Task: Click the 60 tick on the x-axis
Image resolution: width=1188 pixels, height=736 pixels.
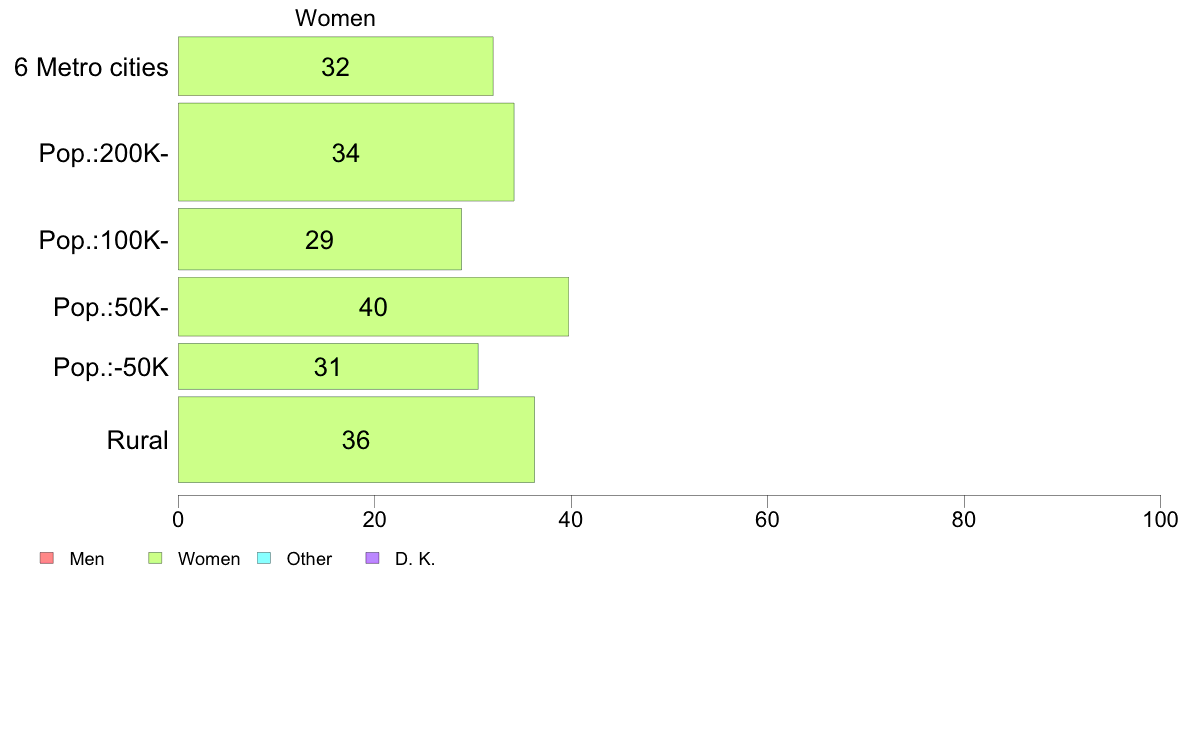Action: point(768,519)
